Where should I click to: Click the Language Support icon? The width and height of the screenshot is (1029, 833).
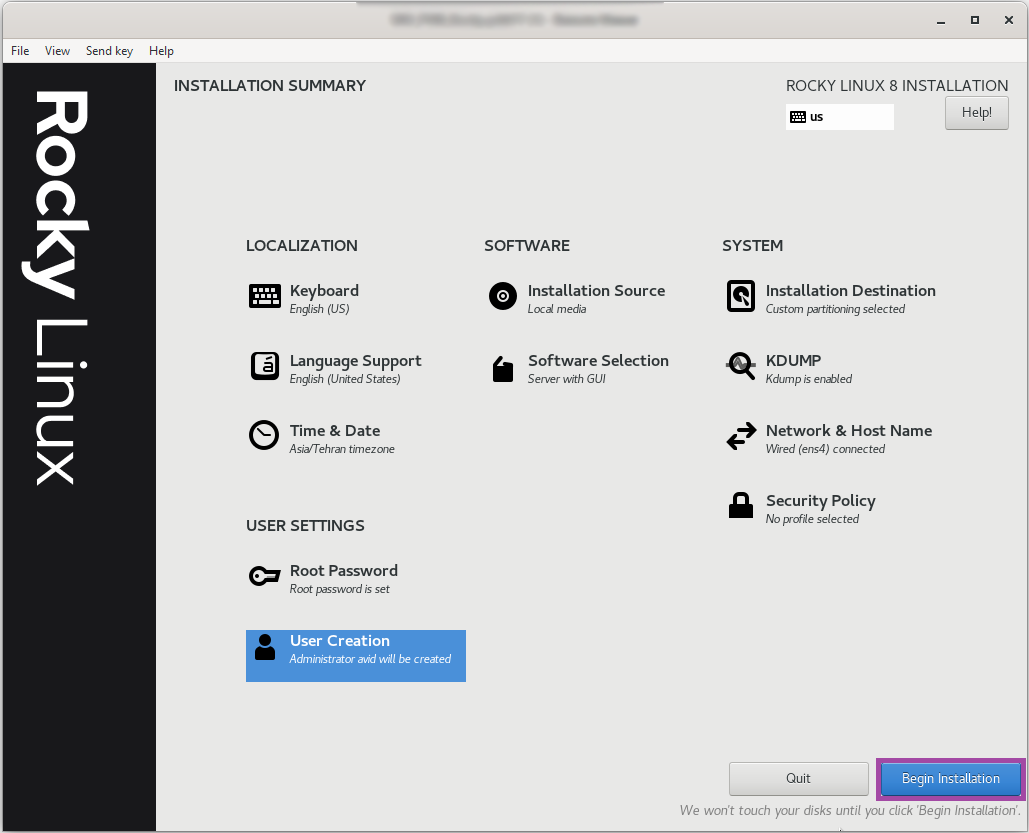264,366
